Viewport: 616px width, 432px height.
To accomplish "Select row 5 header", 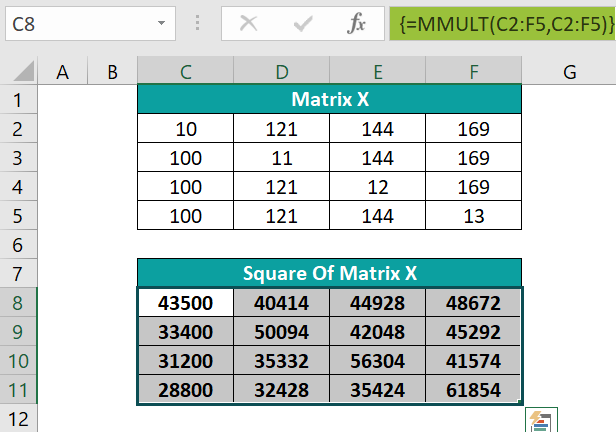I will coord(18,216).
